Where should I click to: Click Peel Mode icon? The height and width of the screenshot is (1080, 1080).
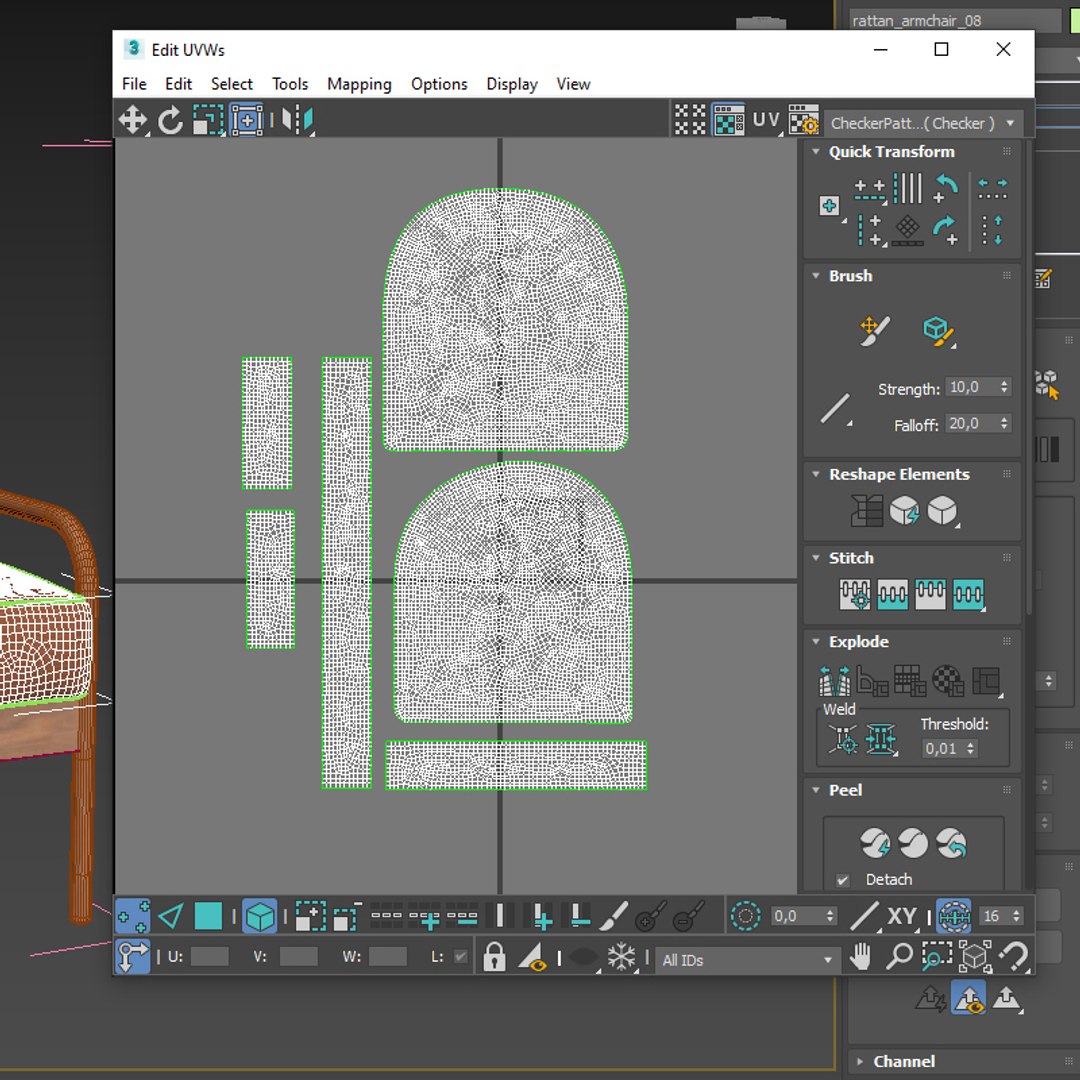click(x=913, y=842)
